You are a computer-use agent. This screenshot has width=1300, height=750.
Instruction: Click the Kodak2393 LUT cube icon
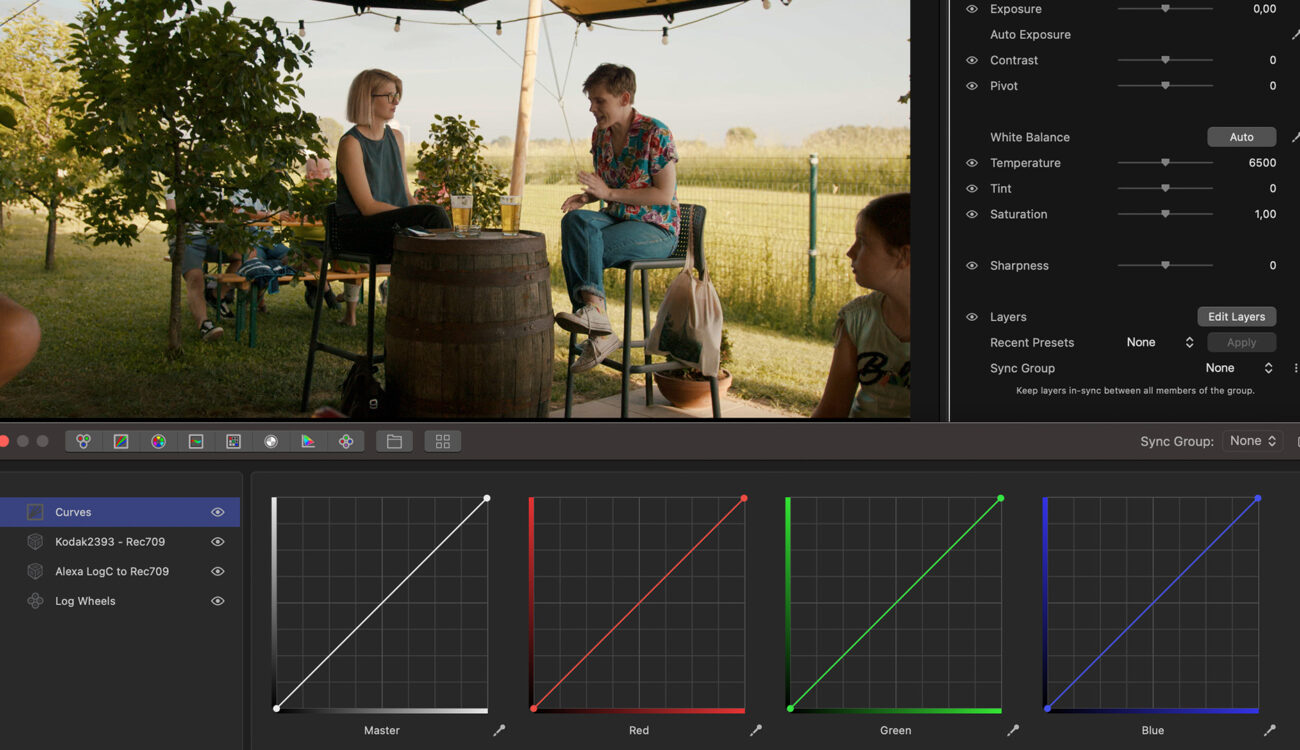35,542
